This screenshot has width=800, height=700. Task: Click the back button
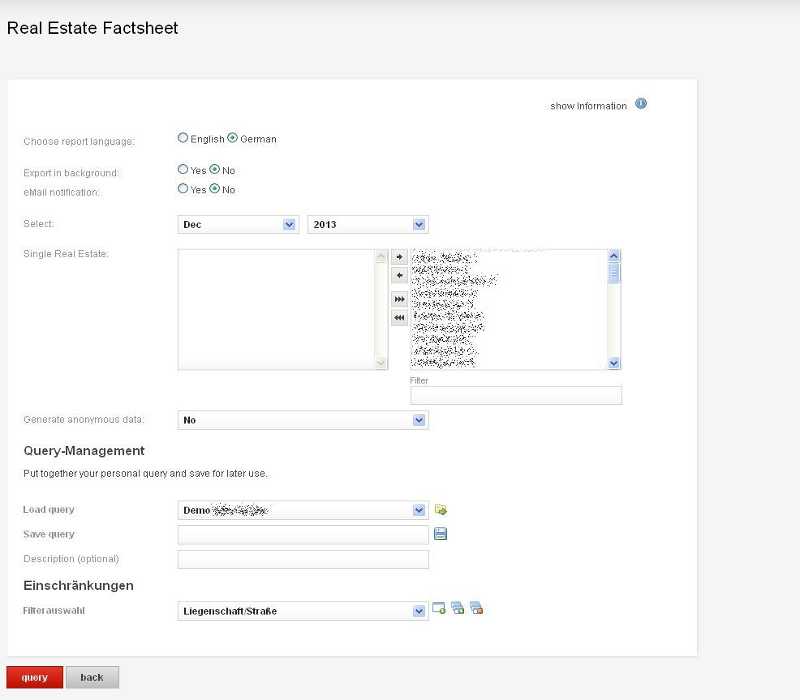coord(92,678)
